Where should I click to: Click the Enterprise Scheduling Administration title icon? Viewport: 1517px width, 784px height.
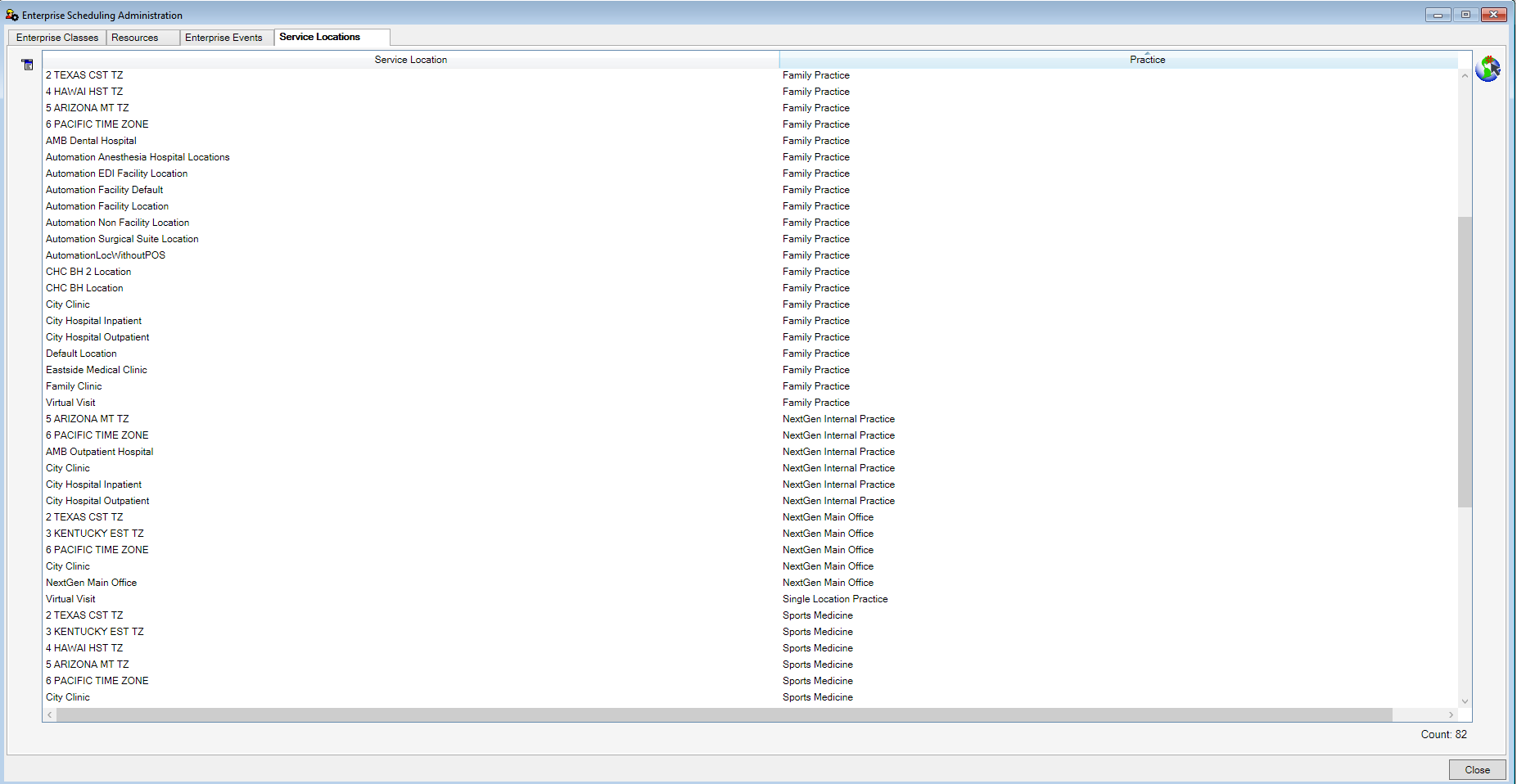11,15
